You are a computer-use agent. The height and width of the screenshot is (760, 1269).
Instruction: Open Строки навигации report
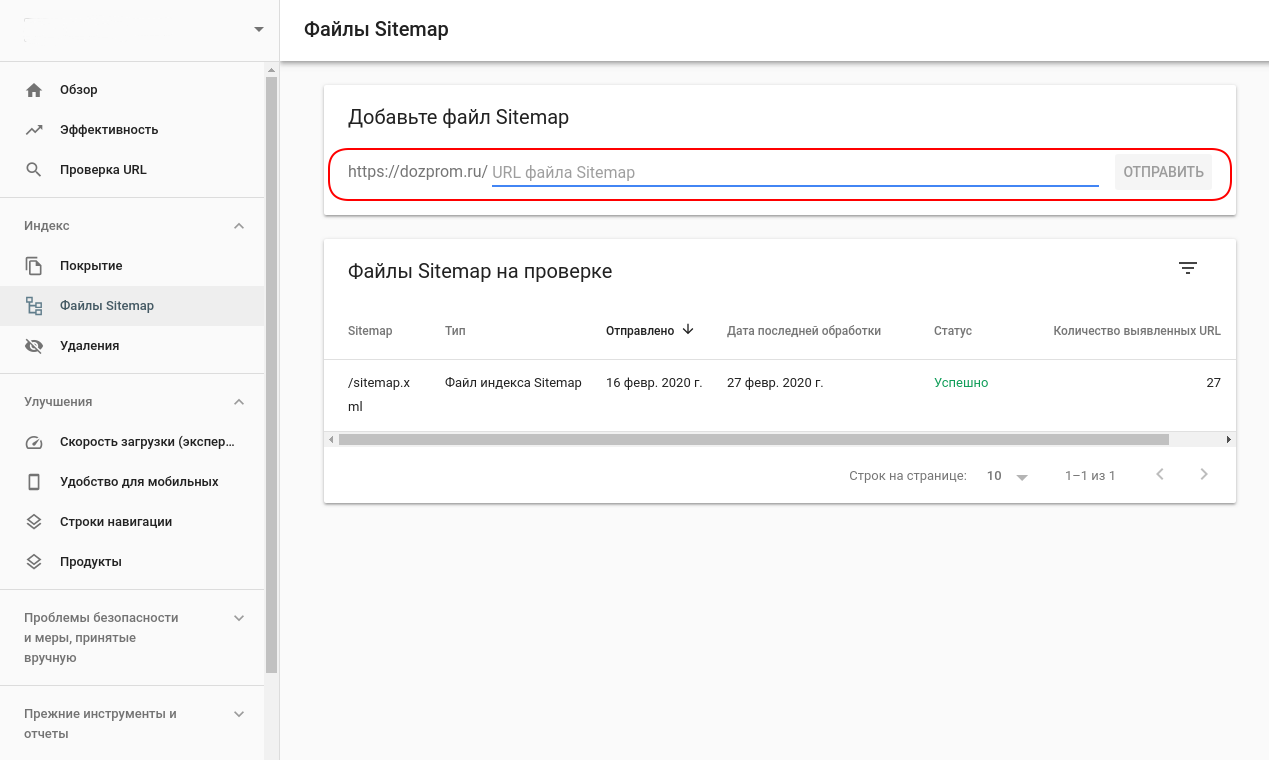coord(116,522)
